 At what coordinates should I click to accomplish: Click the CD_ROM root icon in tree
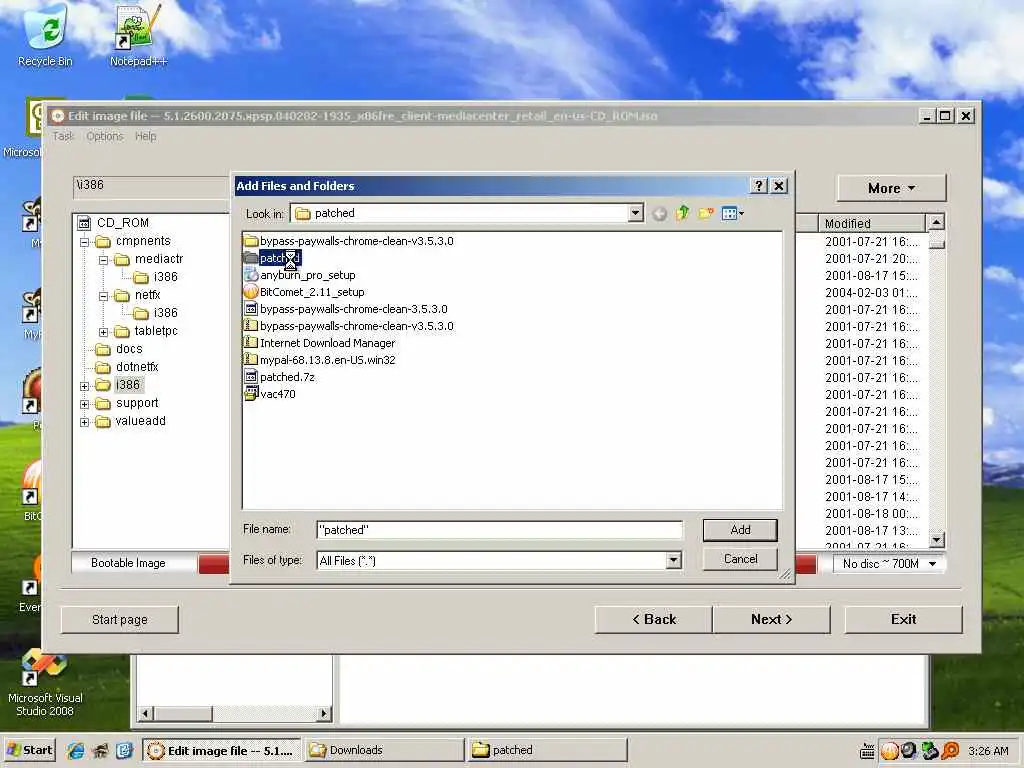84,223
